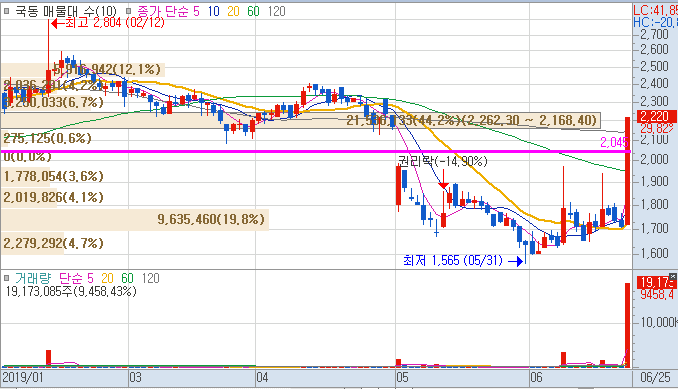Select the 거래량 volume legend label
This screenshot has height=389, width=678.
[x=33, y=278]
